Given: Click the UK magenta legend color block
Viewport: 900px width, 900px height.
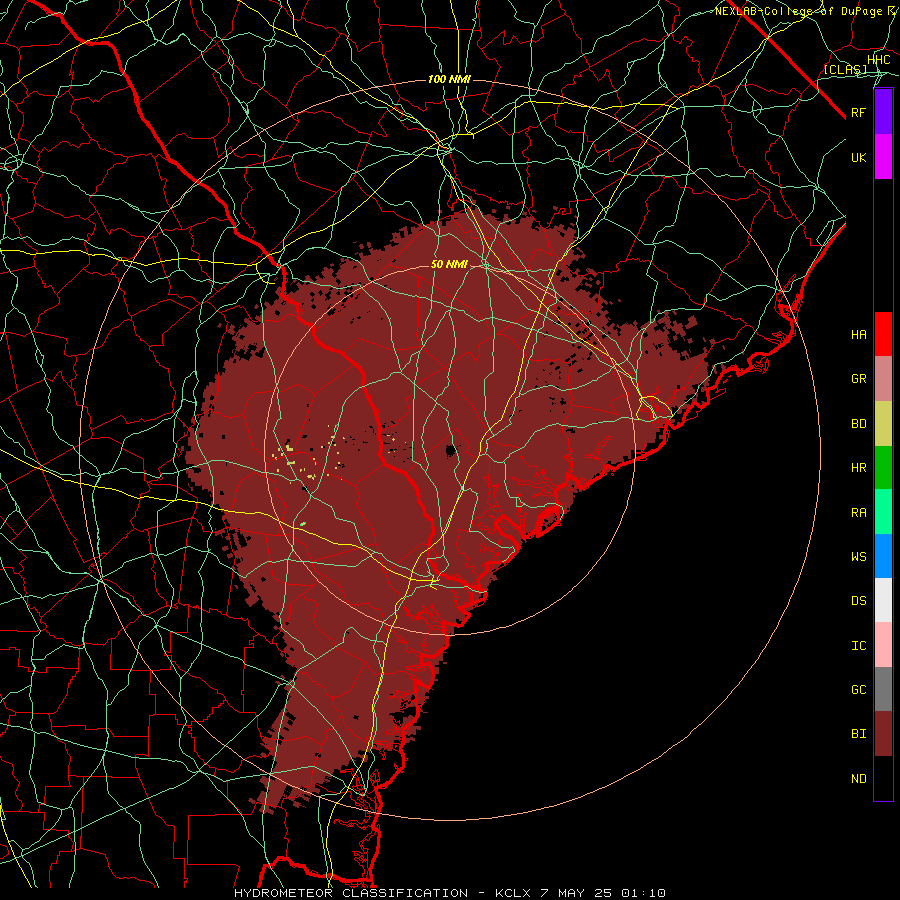Looking at the screenshot, I should (883, 157).
